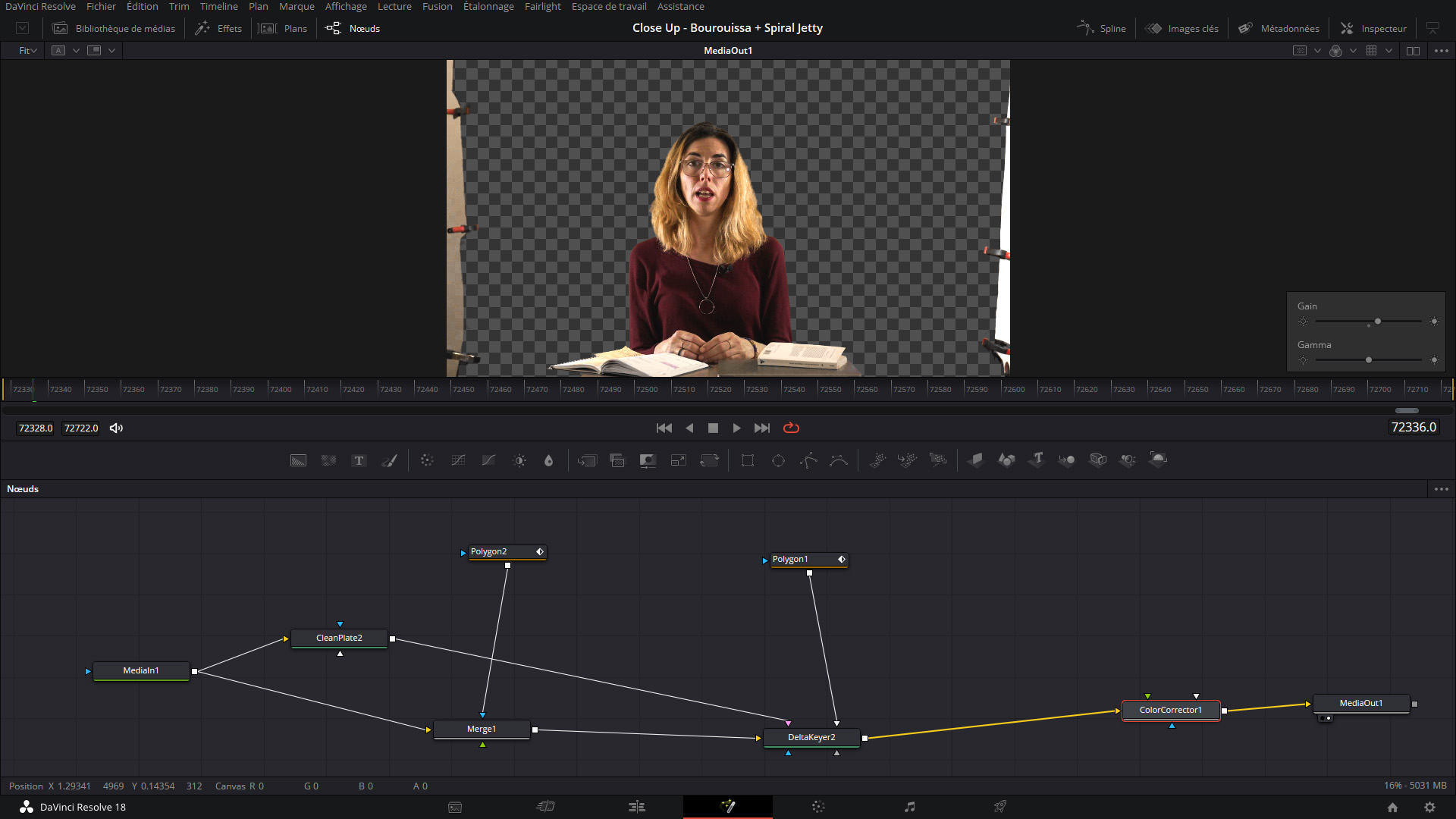Open the Espace de travail menu

(x=609, y=6)
